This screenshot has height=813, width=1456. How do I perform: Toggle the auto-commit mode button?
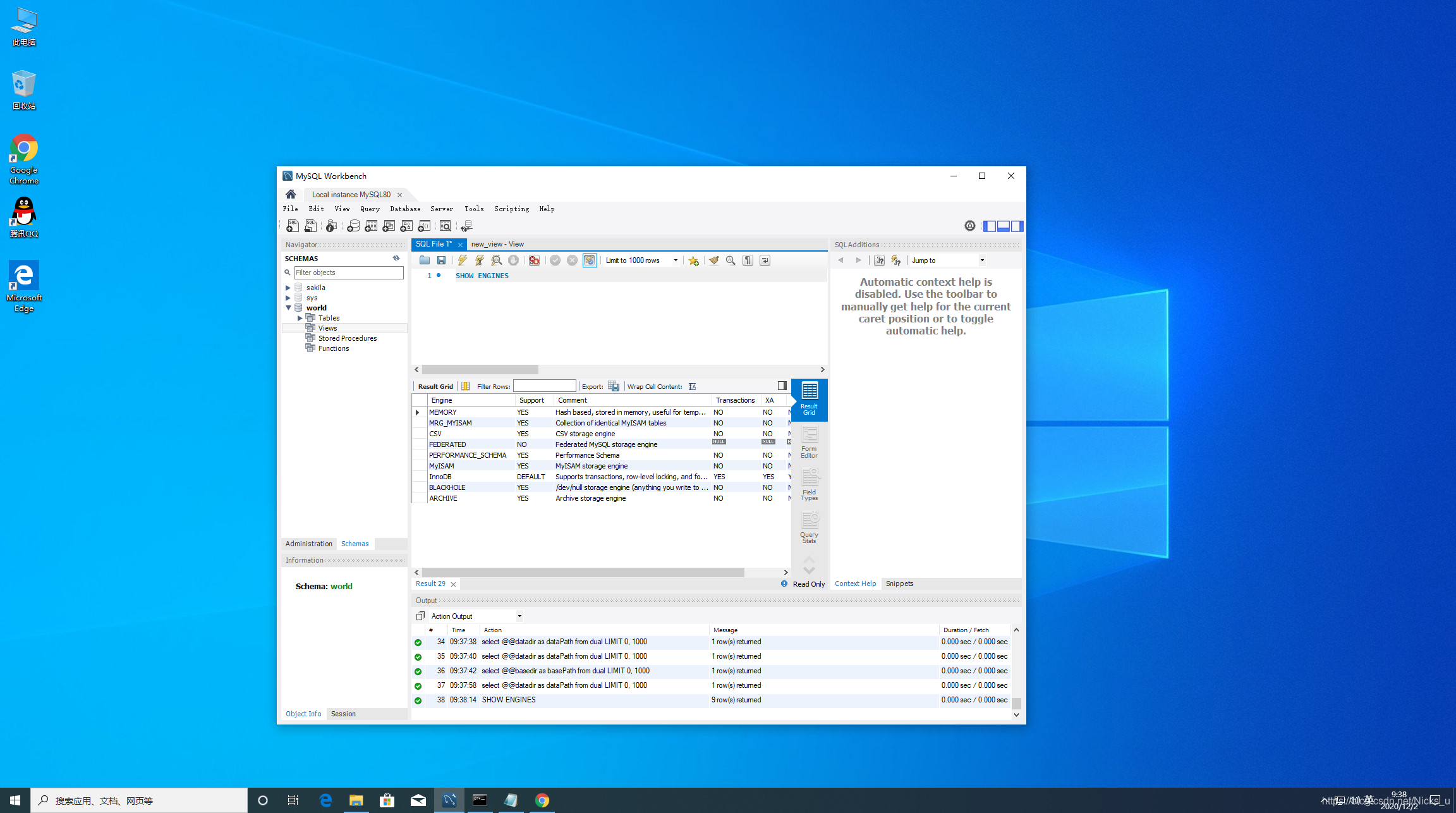[590, 260]
